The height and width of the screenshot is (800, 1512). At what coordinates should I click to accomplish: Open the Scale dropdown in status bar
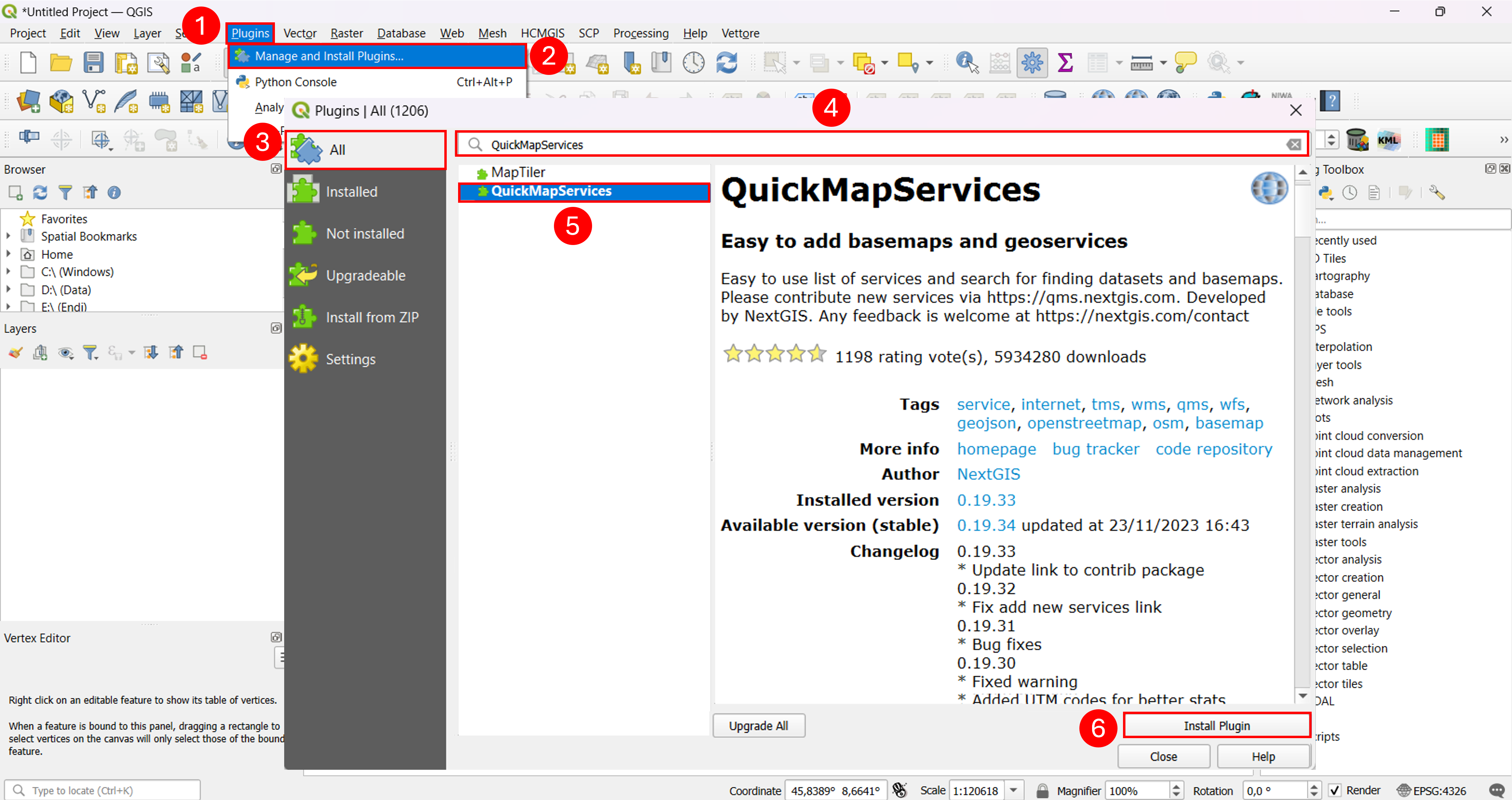click(x=1014, y=790)
